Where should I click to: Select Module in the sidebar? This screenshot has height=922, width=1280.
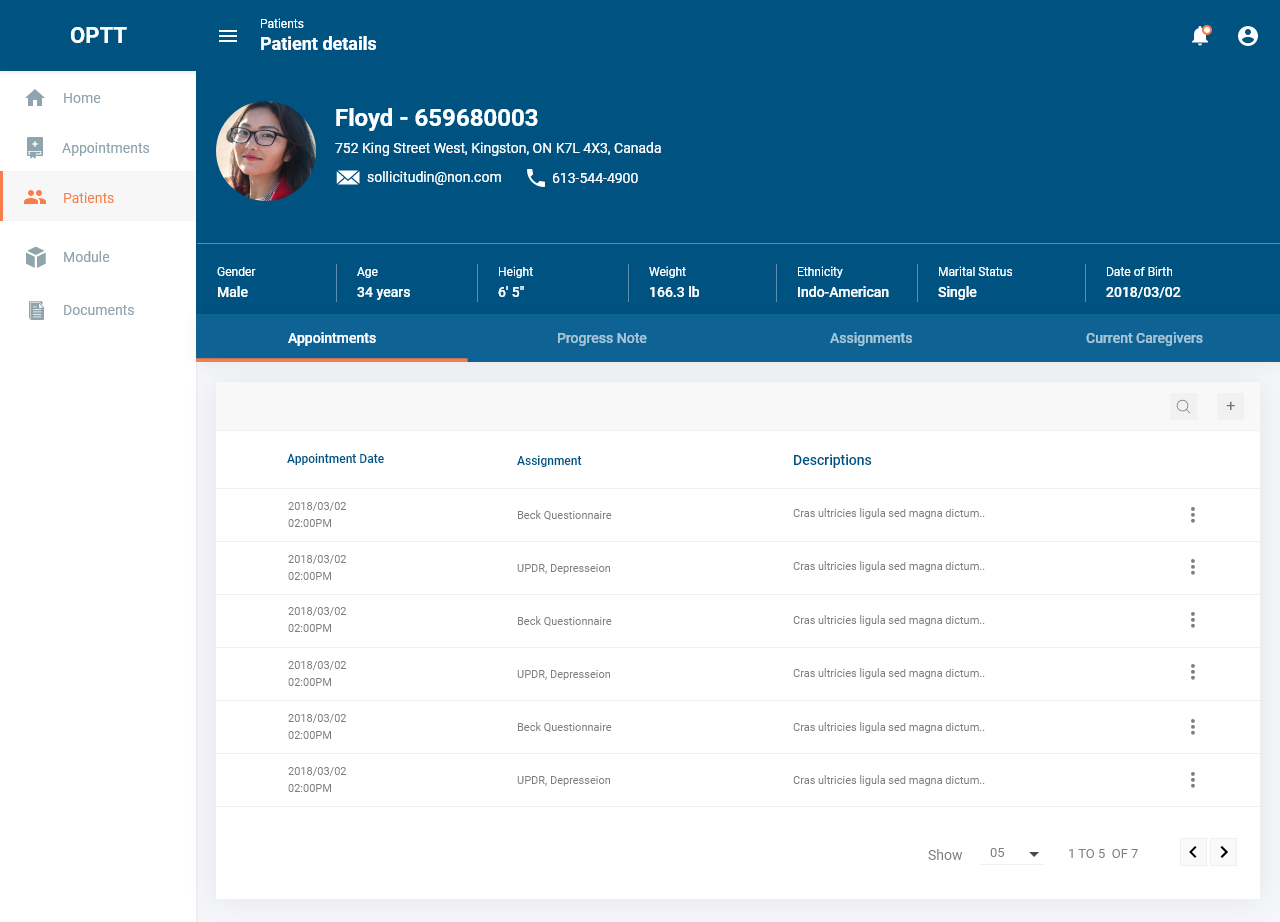[x=86, y=257]
